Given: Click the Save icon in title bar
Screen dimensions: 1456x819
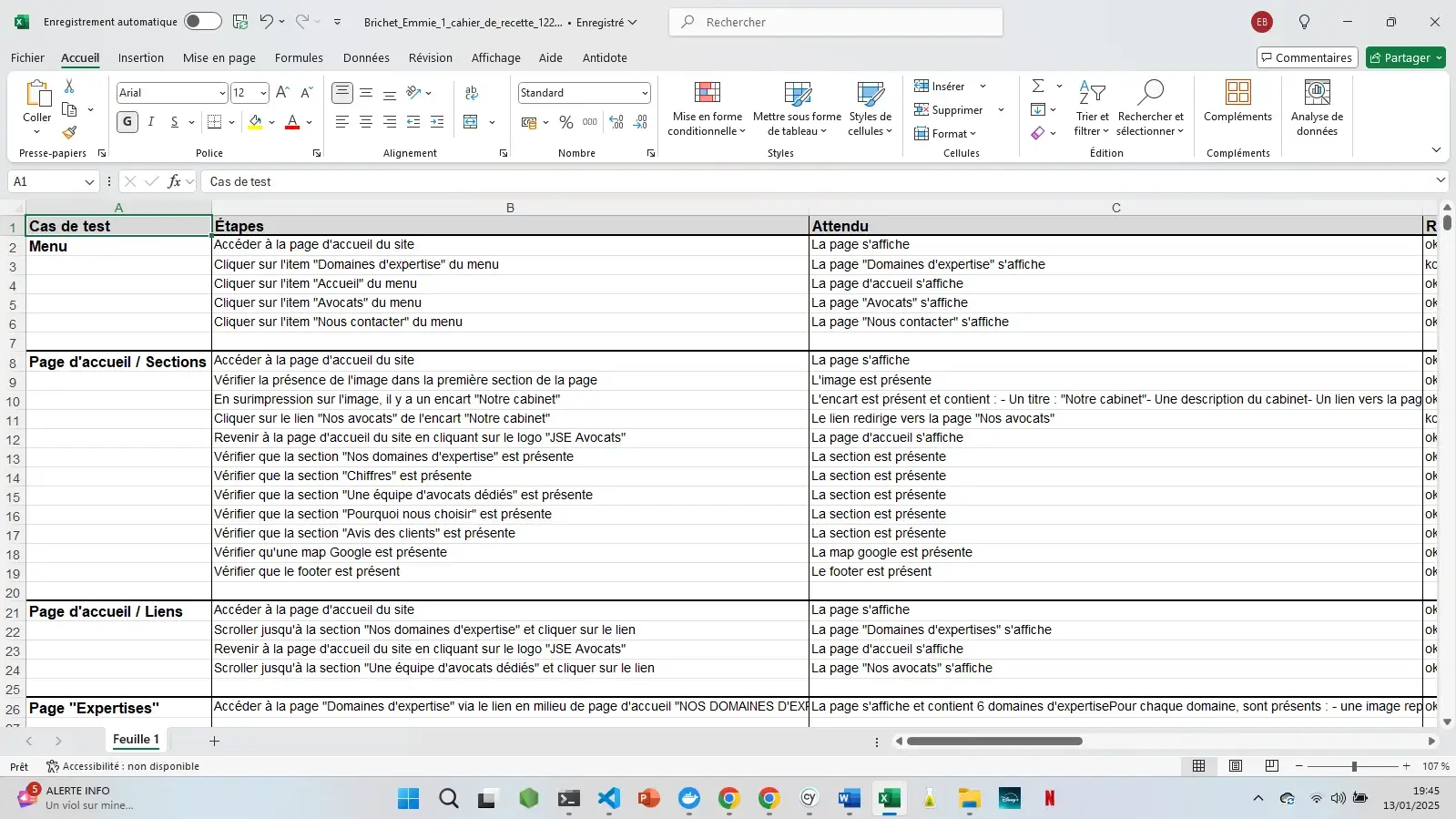Looking at the screenshot, I should click(240, 22).
